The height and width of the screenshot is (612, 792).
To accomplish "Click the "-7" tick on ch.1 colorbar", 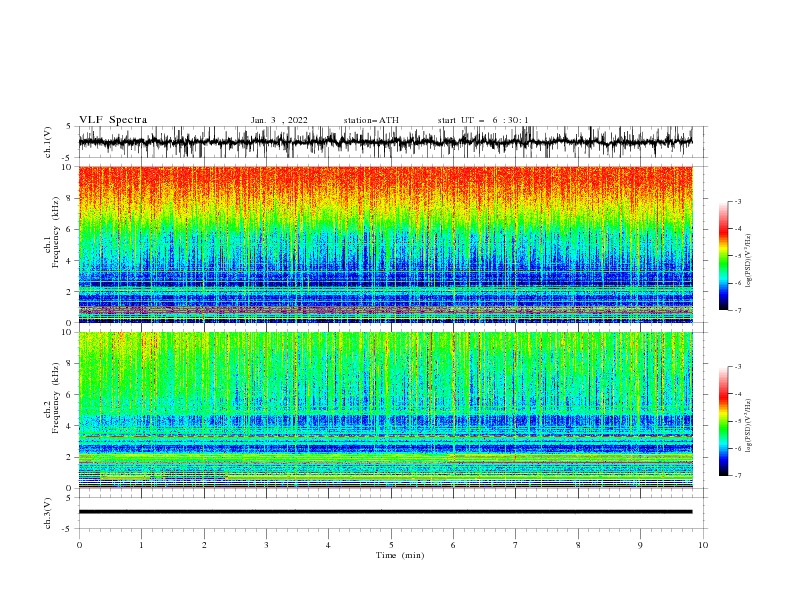I will click(737, 310).
